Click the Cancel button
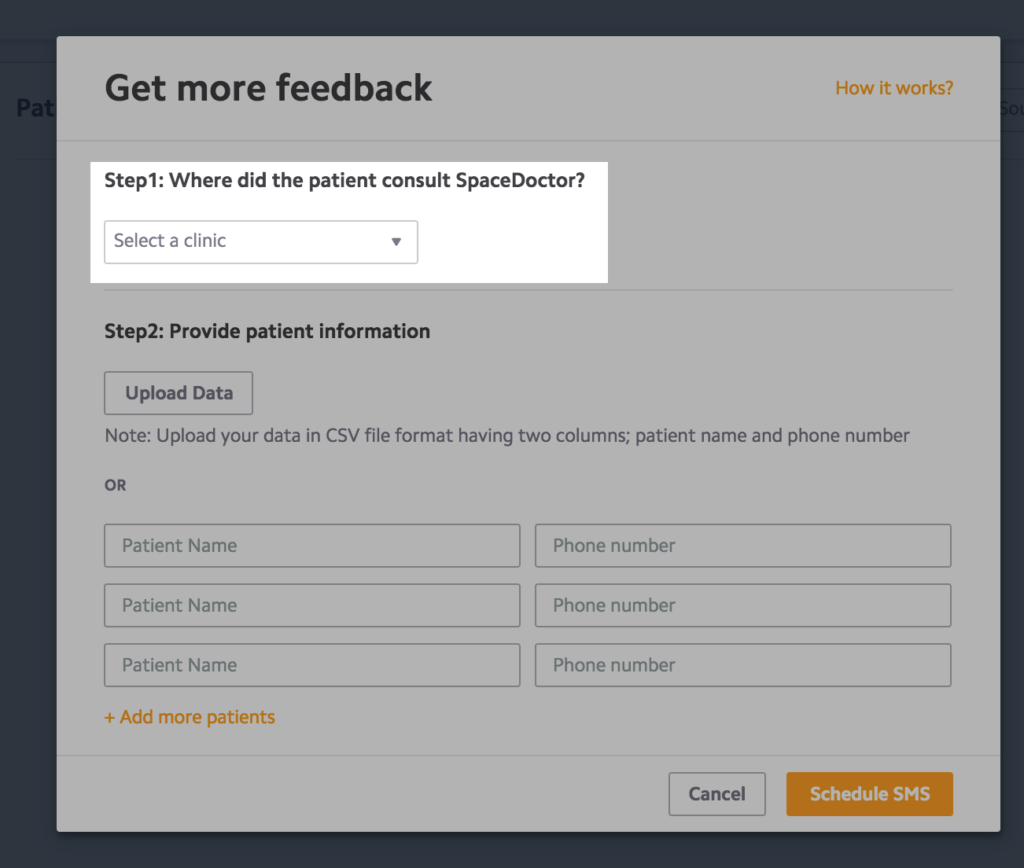The height and width of the screenshot is (868, 1024). [x=716, y=793]
